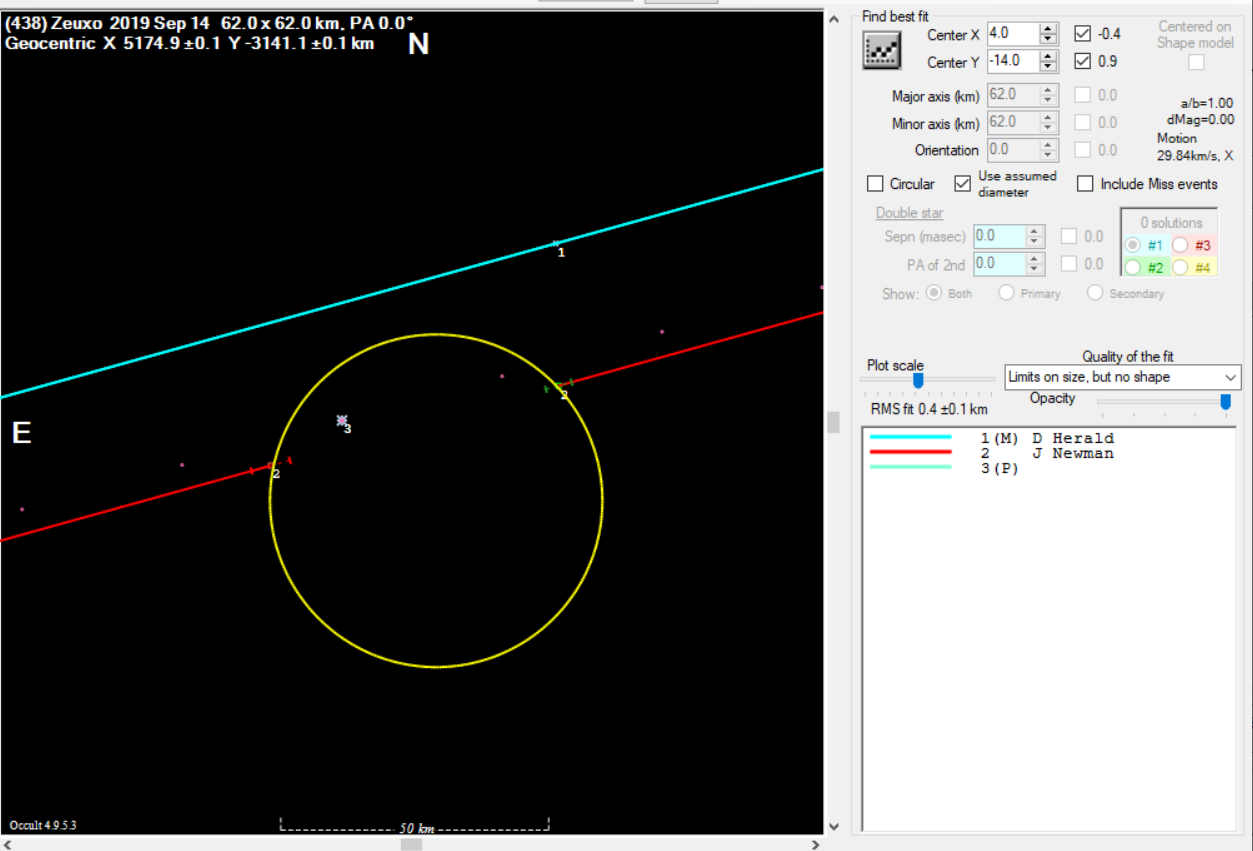Toggle the Center Y fit checkbox labeled 0.9
This screenshot has height=851, width=1253.
pyautogui.click(x=1083, y=61)
